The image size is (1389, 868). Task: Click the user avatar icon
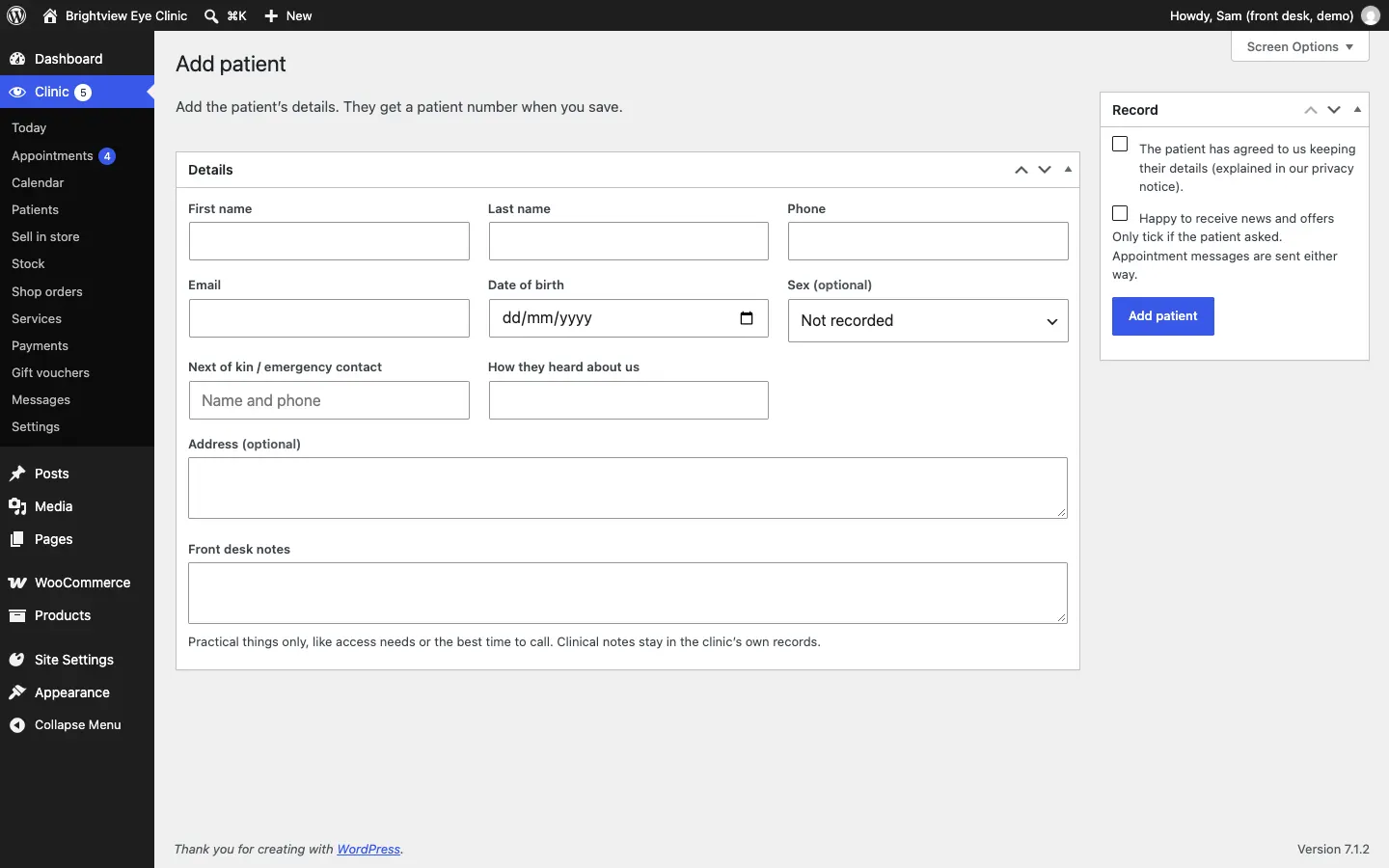[1371, 15]
